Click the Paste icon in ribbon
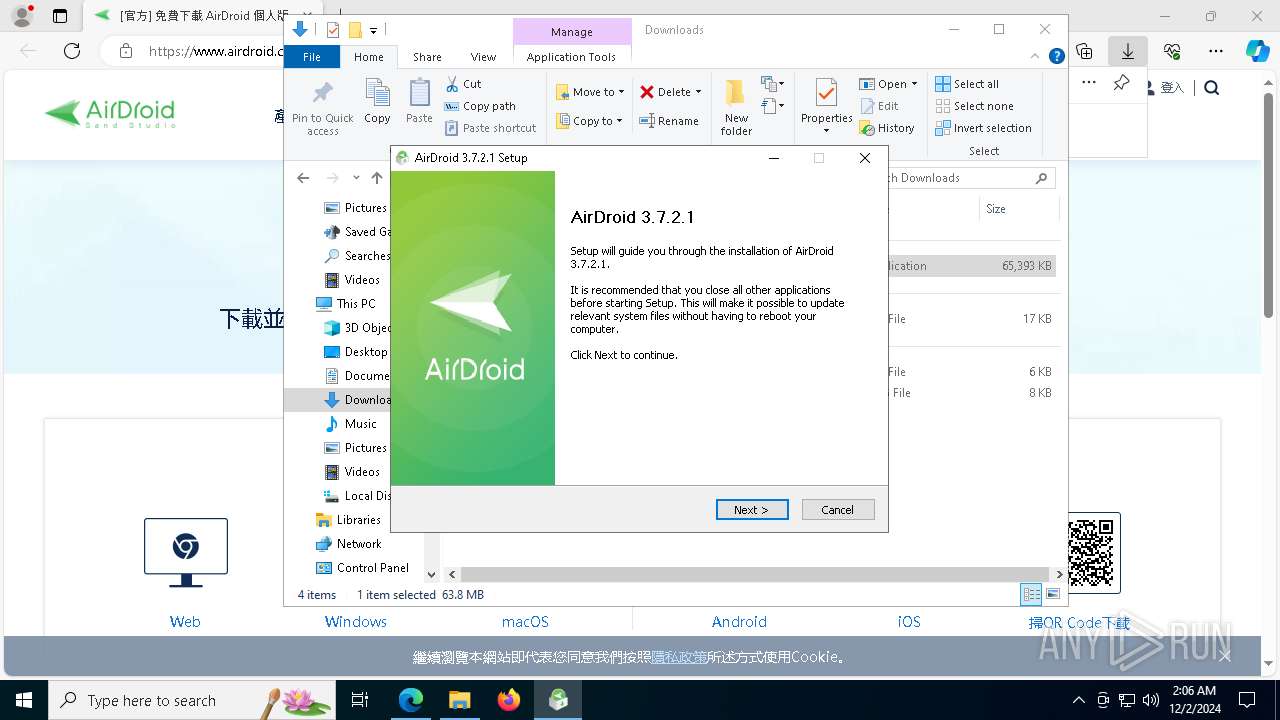The image size is (1280, 720). [x=419, y=102]
